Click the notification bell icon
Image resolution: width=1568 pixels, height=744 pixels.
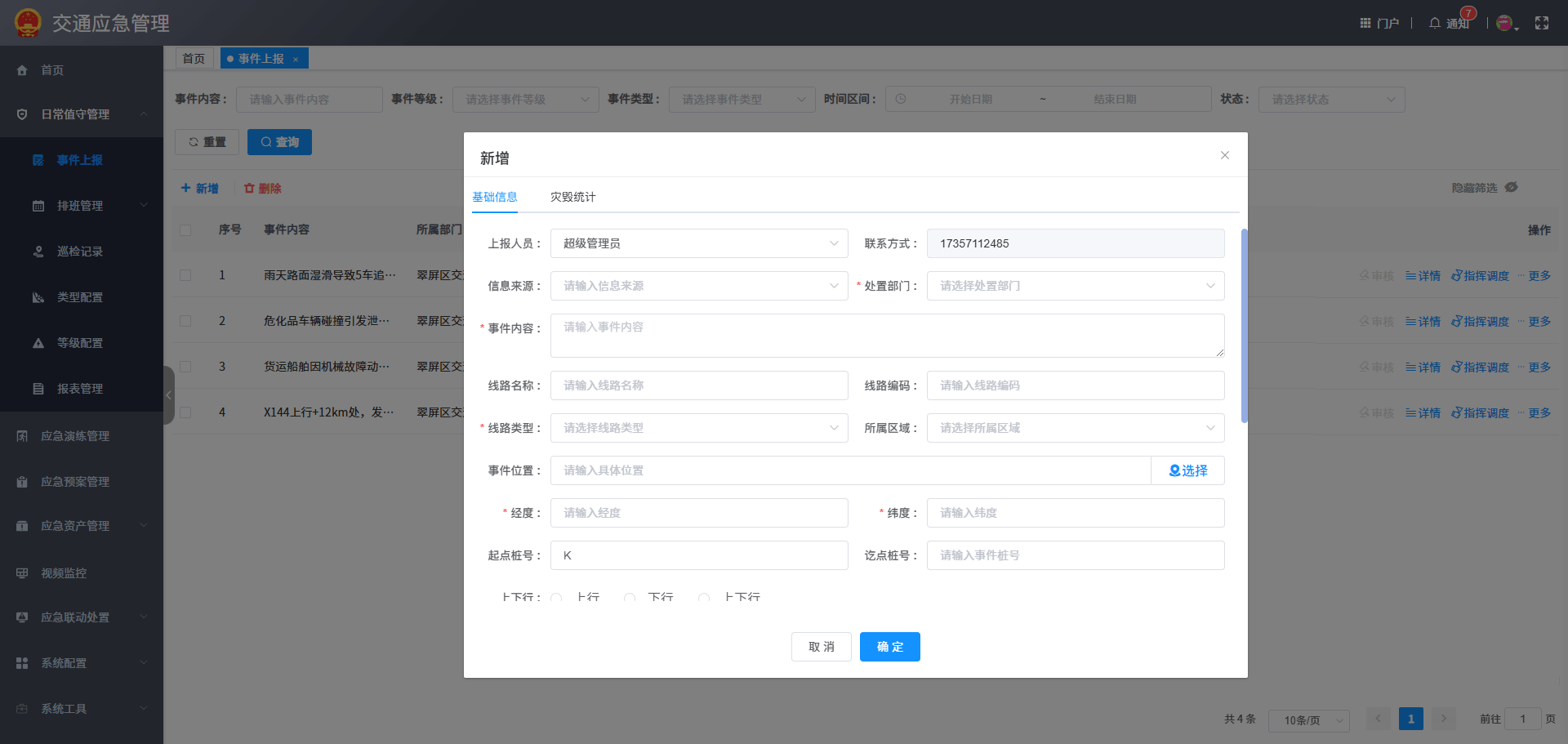tap(1434, 23)
